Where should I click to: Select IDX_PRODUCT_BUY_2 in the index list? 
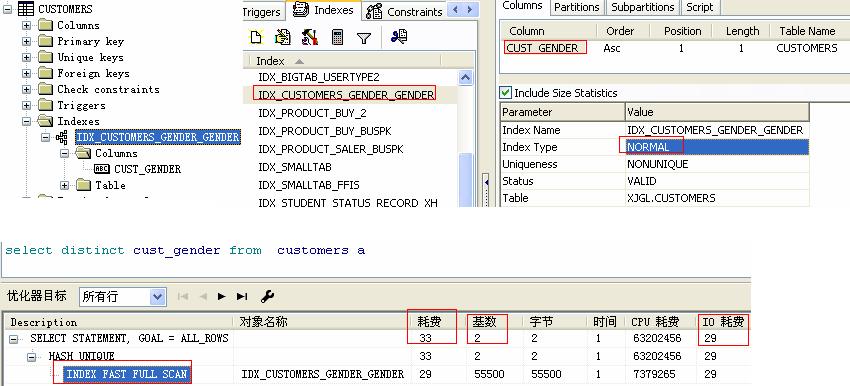[x=312, y=113]
